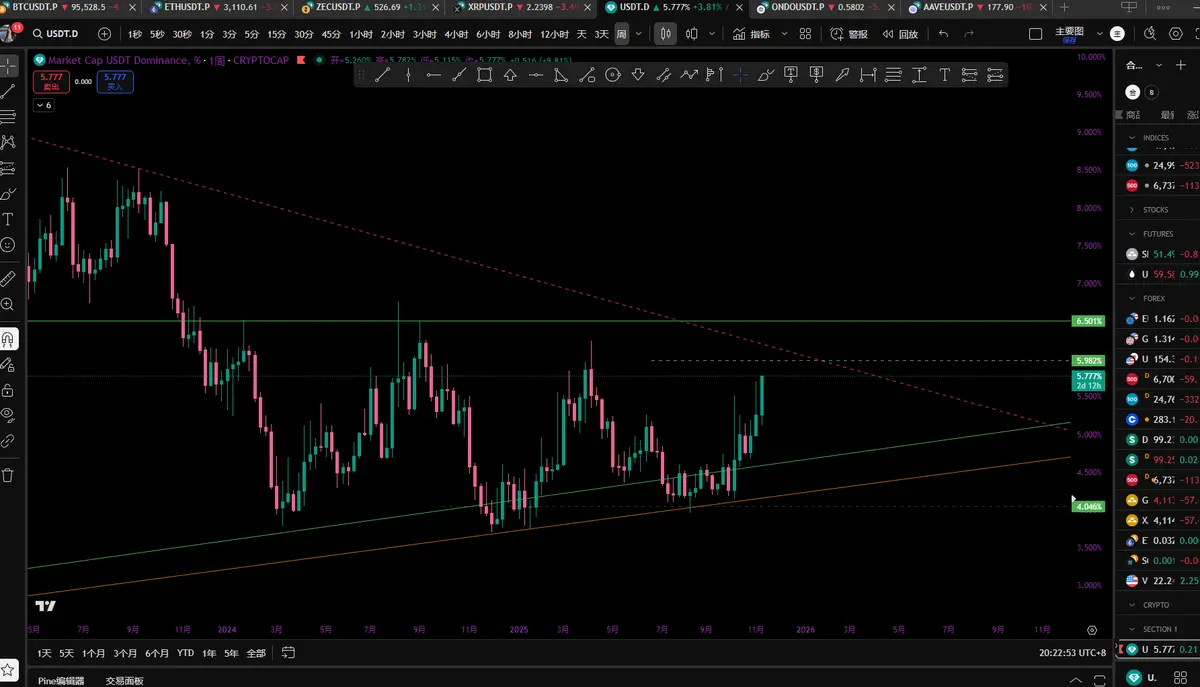Select the layout square icon
Viewport: 1200px width, 687px height.
(1035, 33)
